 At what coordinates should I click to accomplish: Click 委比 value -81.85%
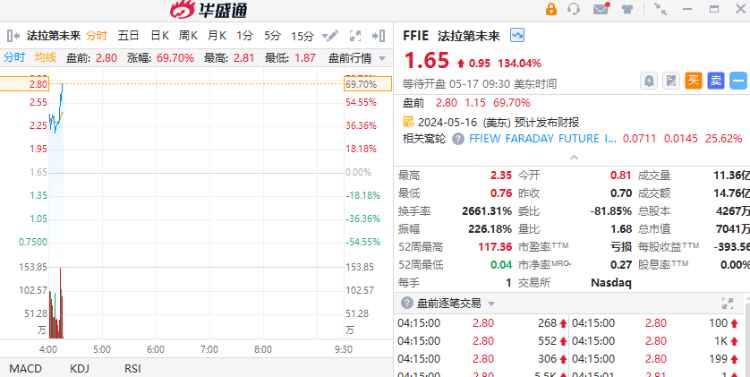(610, 211)
